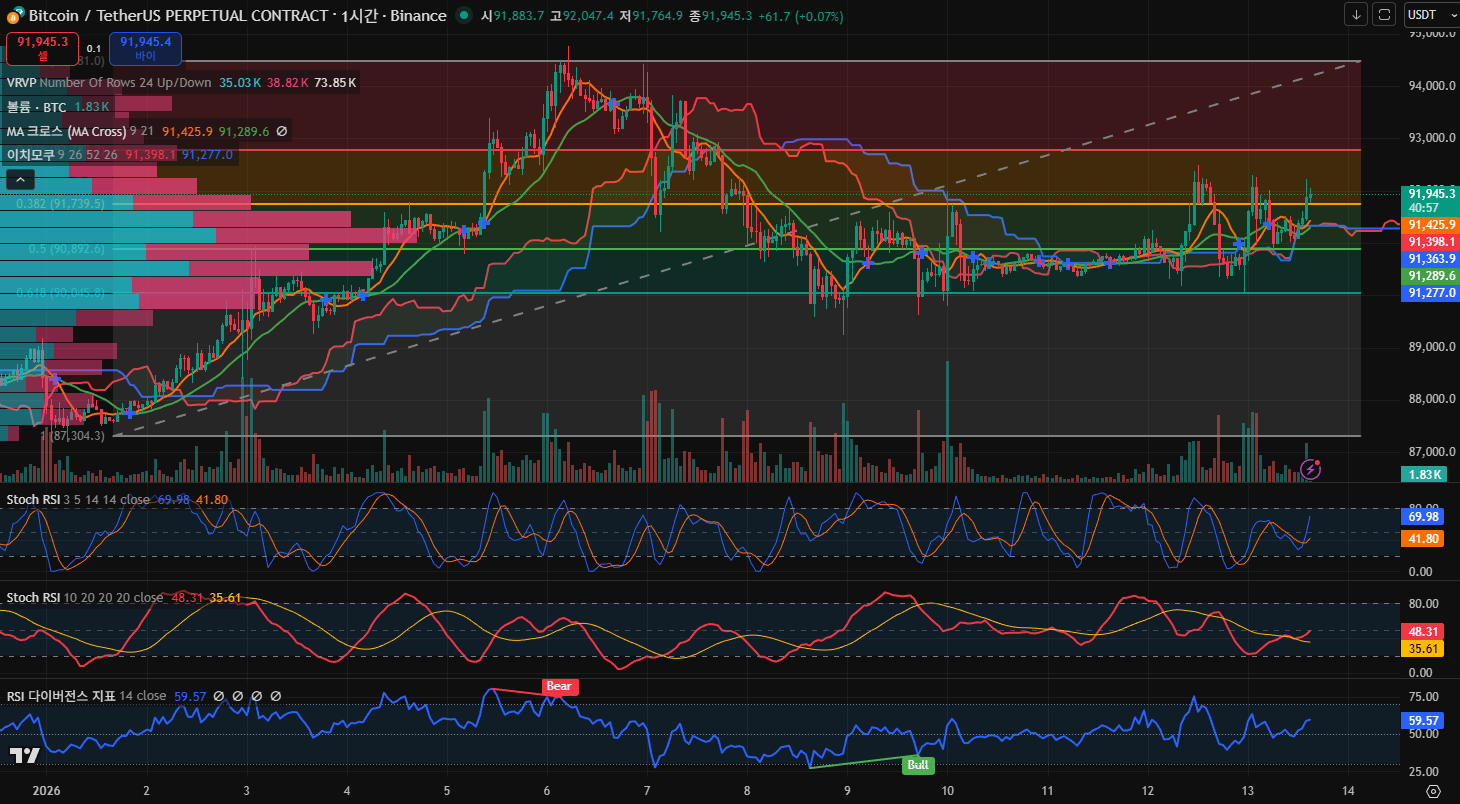The width and height of the screenshot is (1460, 804).
Task: Click the green market status dot
Action: coord(463,16)
